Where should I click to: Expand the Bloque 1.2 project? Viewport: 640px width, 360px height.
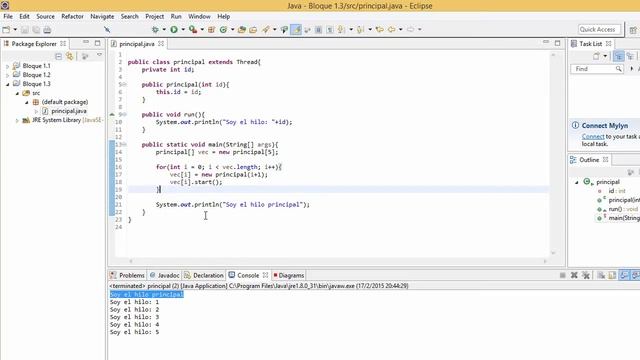[x=7, y=75]
